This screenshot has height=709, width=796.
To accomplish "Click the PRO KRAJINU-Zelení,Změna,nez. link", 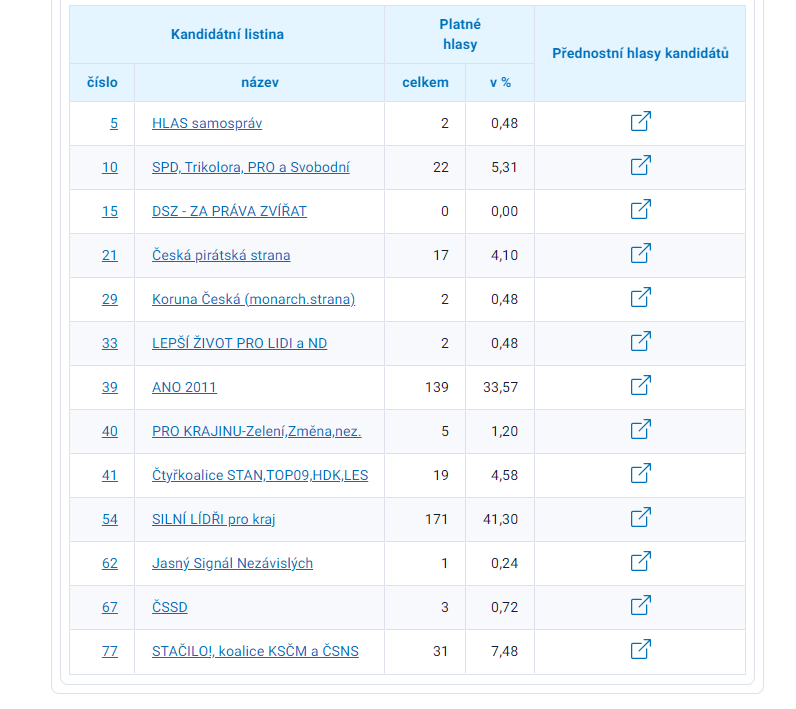I will [256, 431].
